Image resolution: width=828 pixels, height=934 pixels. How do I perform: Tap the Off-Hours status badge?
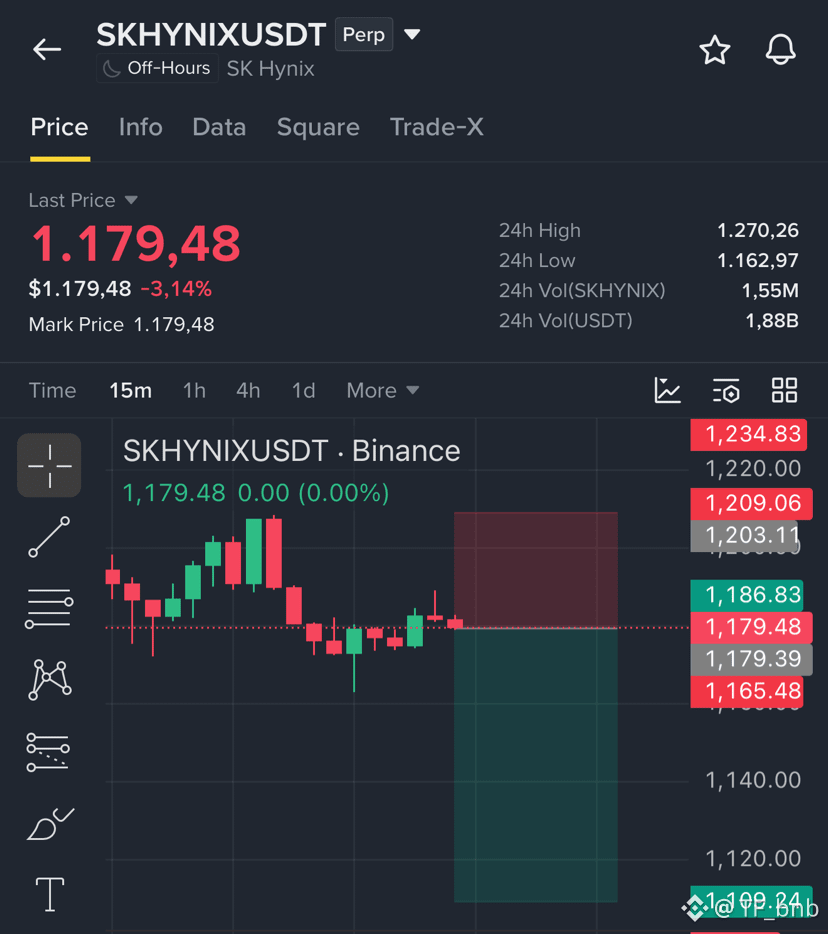tap(157, 69)
